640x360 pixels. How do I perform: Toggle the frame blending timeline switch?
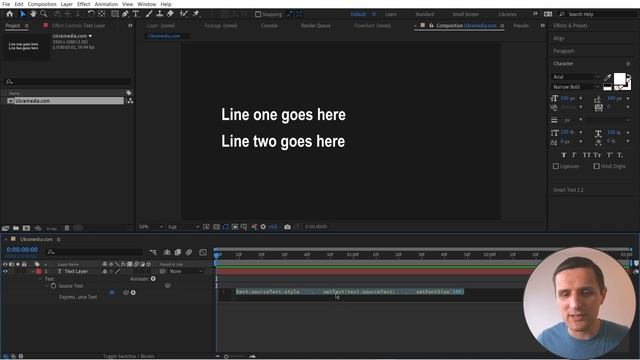click(178, 252)
